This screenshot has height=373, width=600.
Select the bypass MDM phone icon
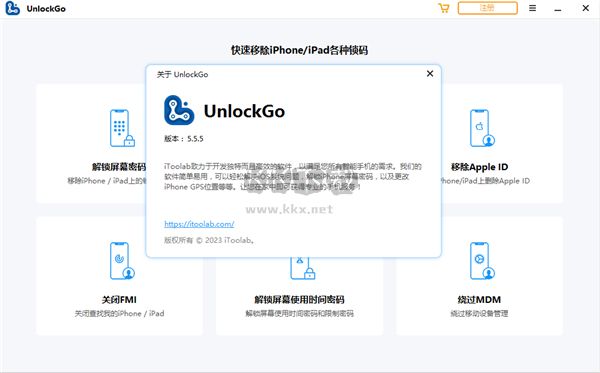click(x=482, y=261)
